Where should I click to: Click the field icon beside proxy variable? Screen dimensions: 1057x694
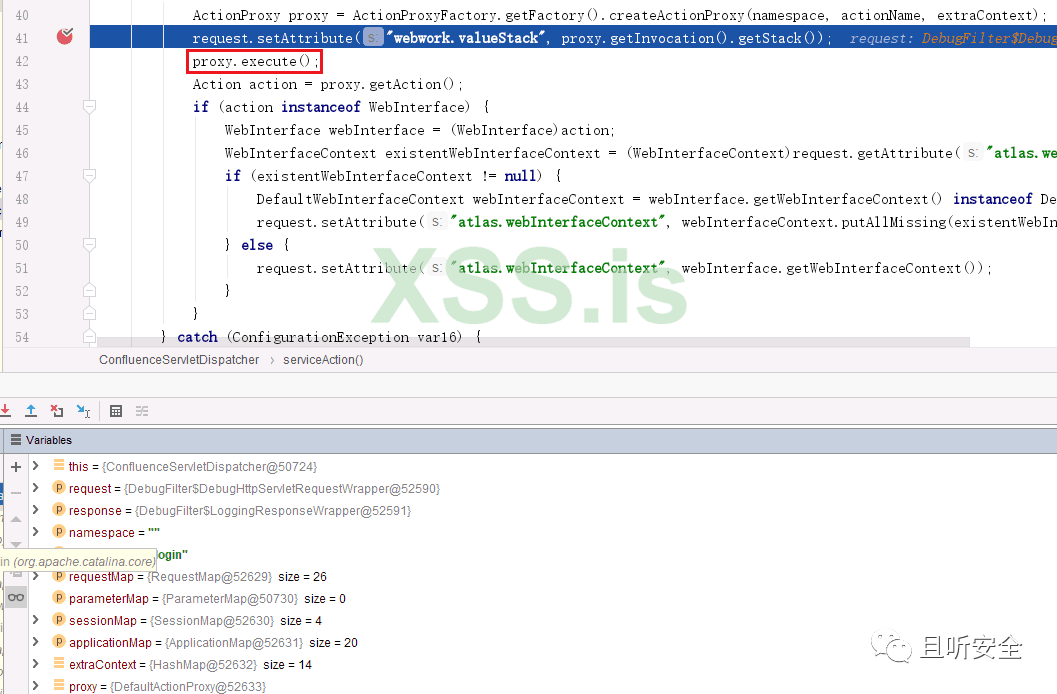tap(59, 686)
